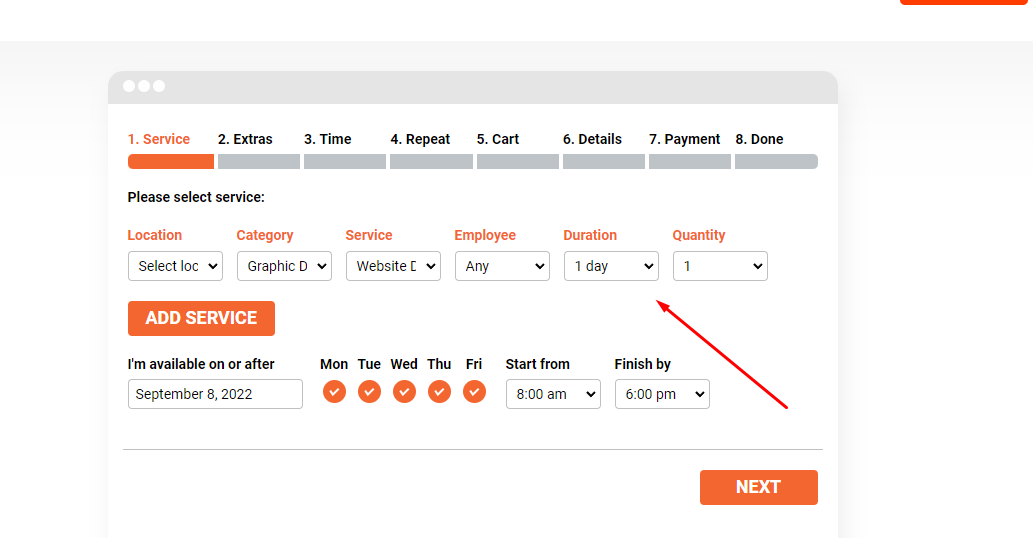Open the Finish by 6:00 pm selector

point(662,394)
